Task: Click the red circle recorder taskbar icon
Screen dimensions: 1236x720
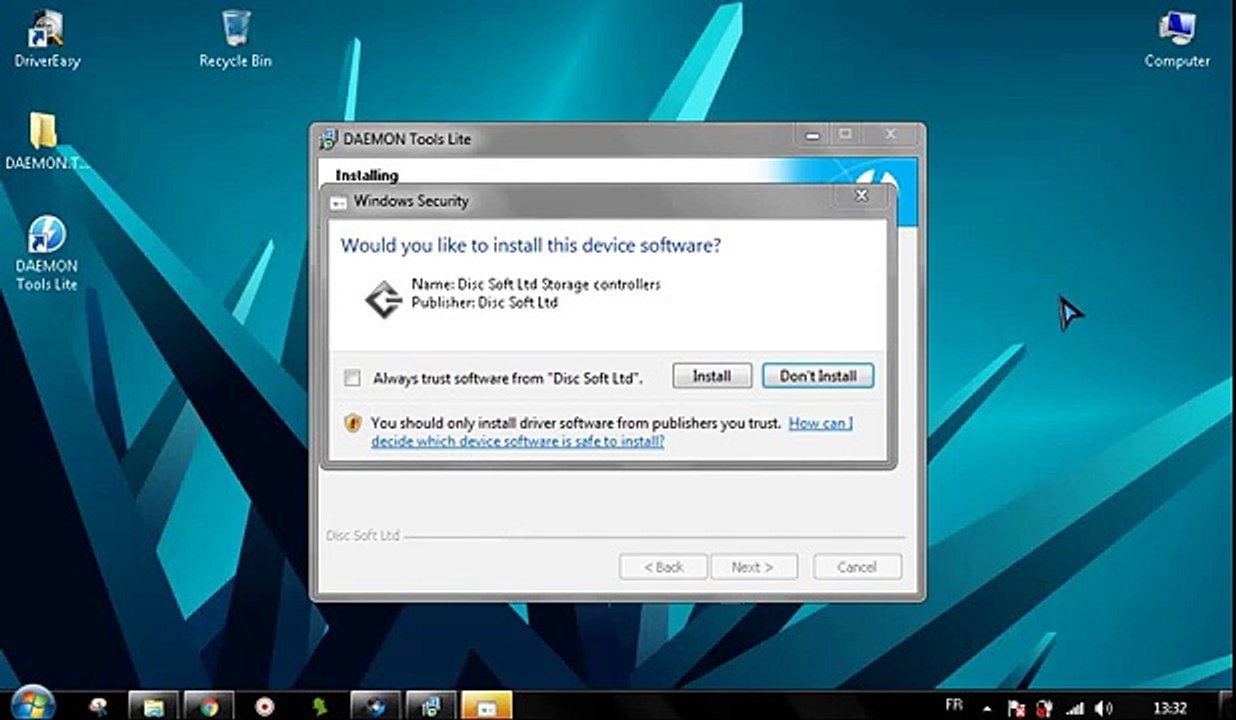Action: 264,706
